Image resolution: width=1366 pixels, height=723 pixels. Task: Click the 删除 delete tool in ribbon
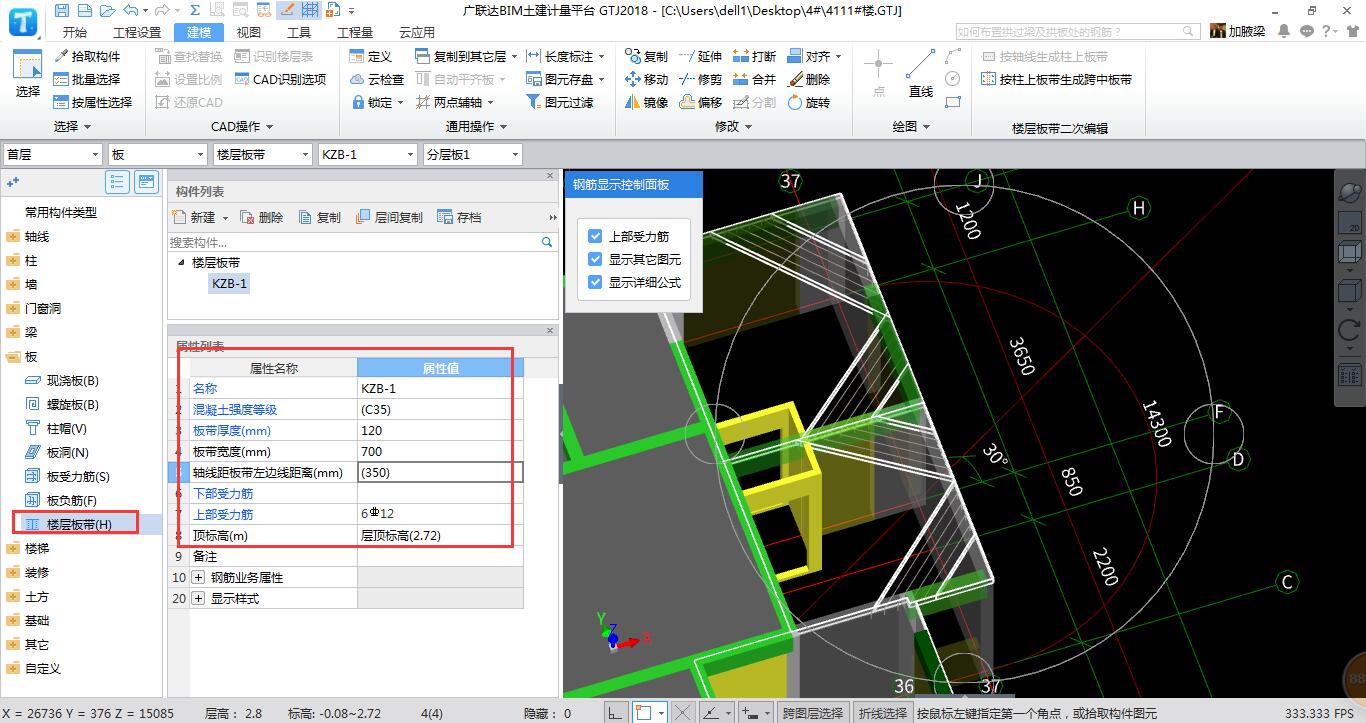click(809, 79)
